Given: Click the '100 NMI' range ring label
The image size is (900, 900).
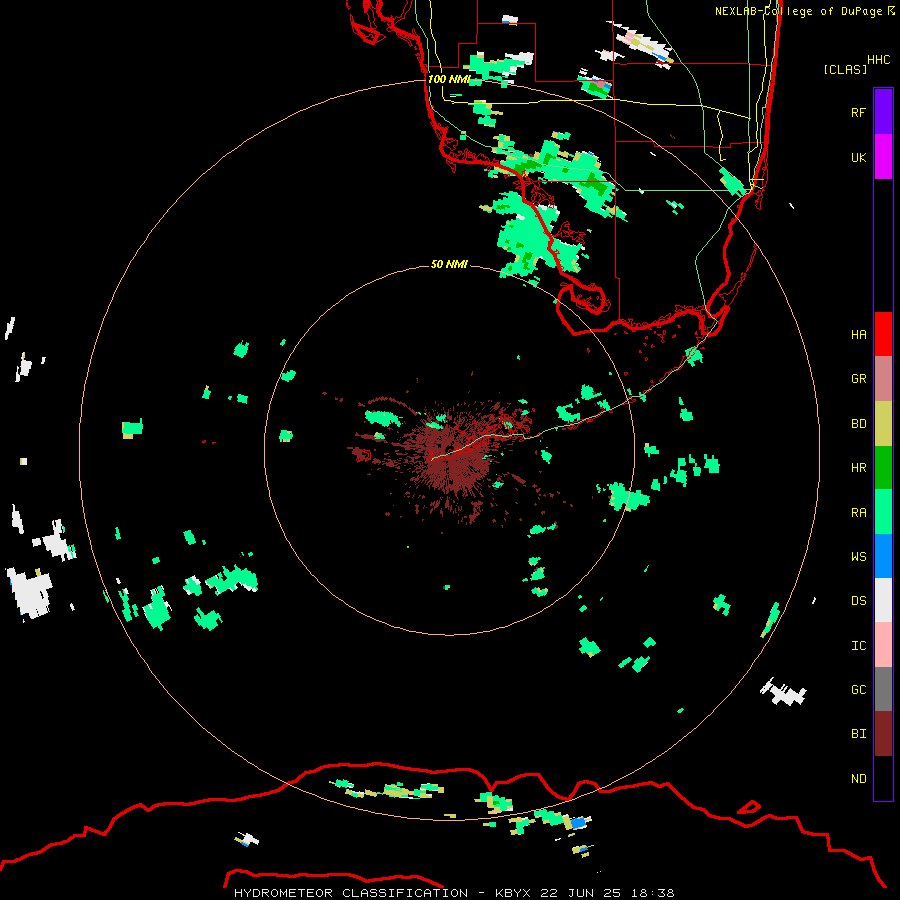Looking at the screenshot, I should tap(449, 79).
